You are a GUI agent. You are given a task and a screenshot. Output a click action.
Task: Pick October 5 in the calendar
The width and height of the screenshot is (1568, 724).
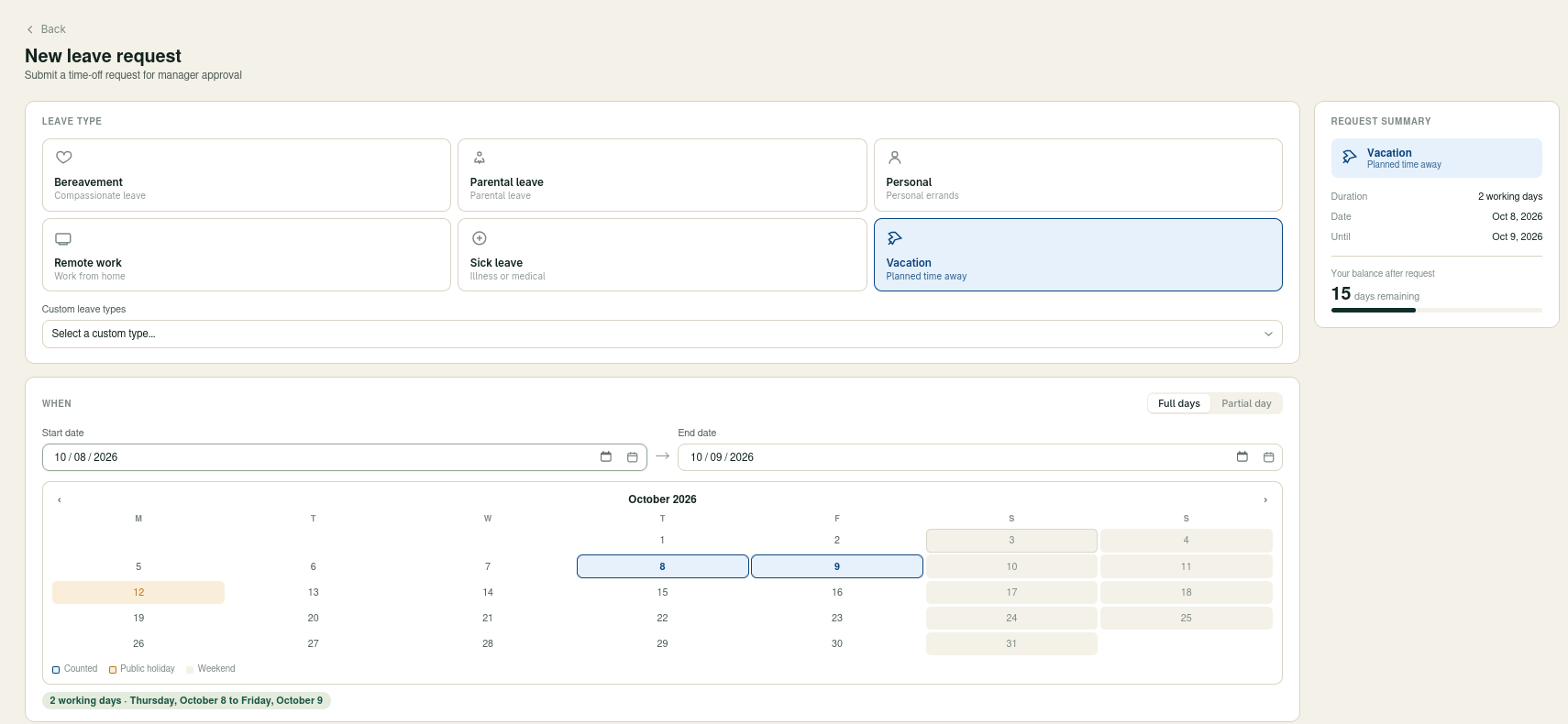tap(138, 566)
